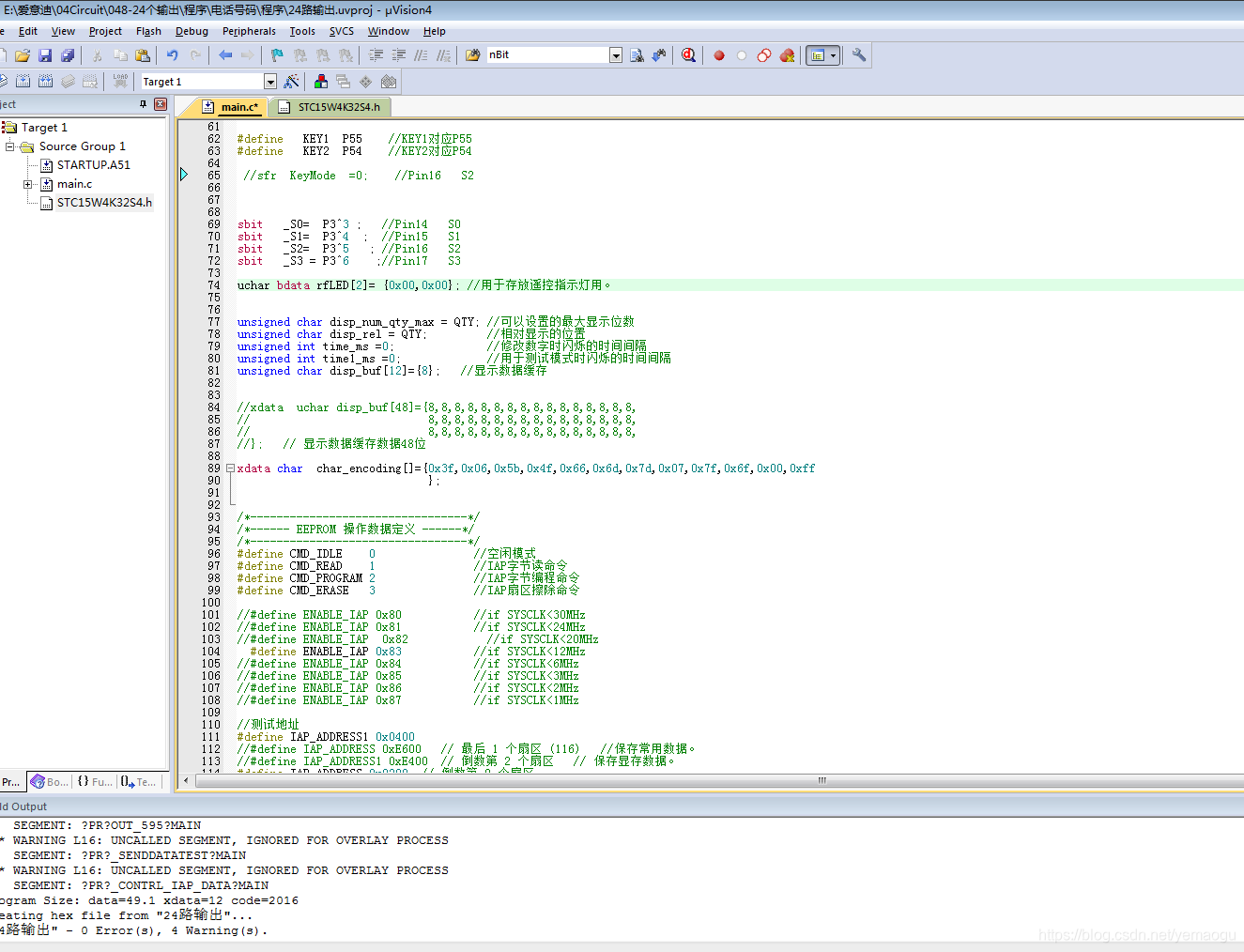1244x952 pixels.
Task: Select STC15W4K32S4.h in project tree
Action: point(104,203)
